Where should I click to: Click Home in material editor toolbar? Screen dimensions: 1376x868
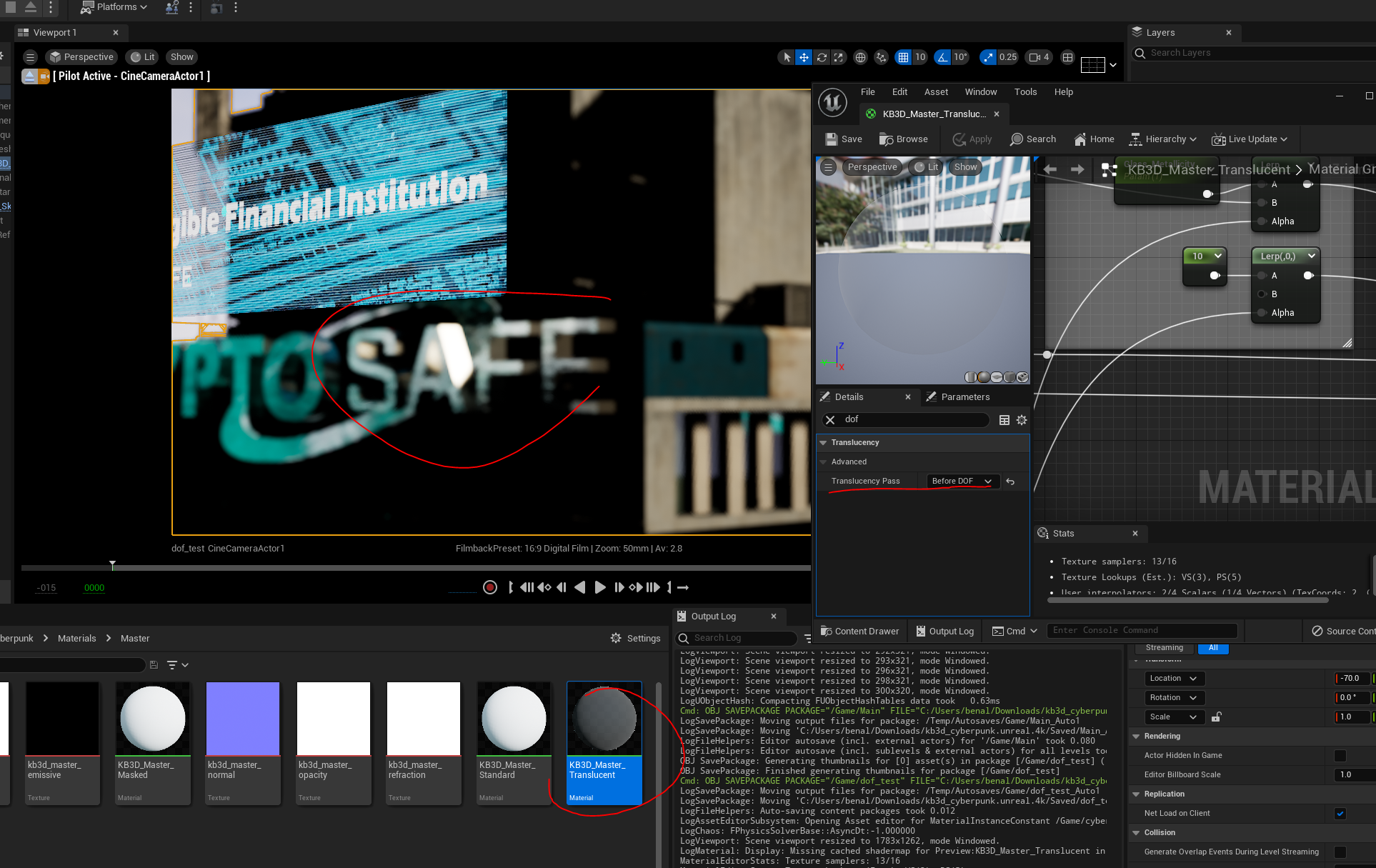[1094, 139]
